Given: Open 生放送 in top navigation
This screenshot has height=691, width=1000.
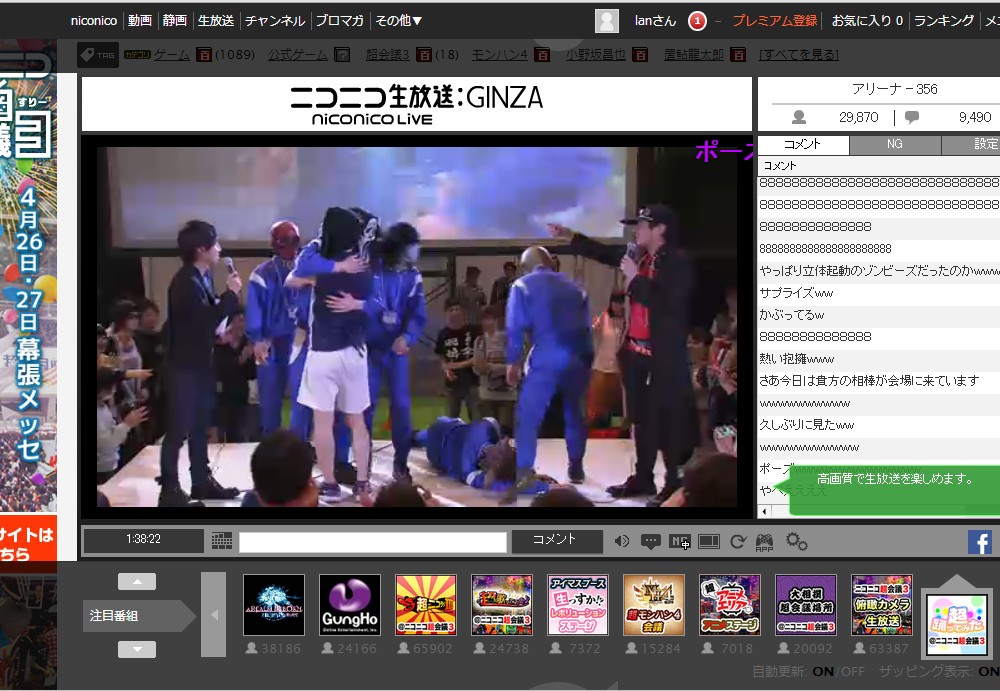Looking at the screenshot, I should tap(216, 21).
